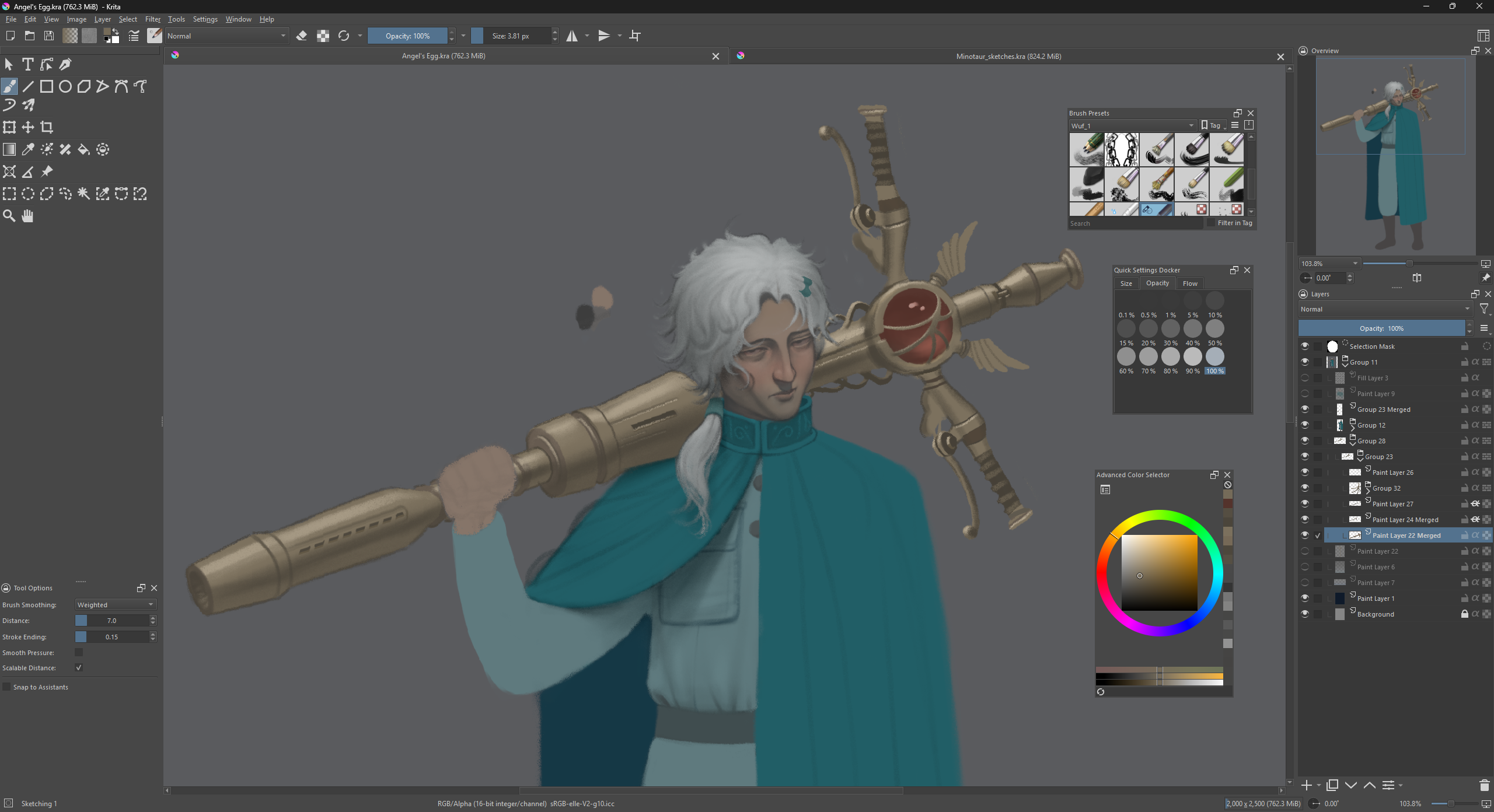
Task: Select the Color Sampler eyedropper tool
Action: (28, 149)
